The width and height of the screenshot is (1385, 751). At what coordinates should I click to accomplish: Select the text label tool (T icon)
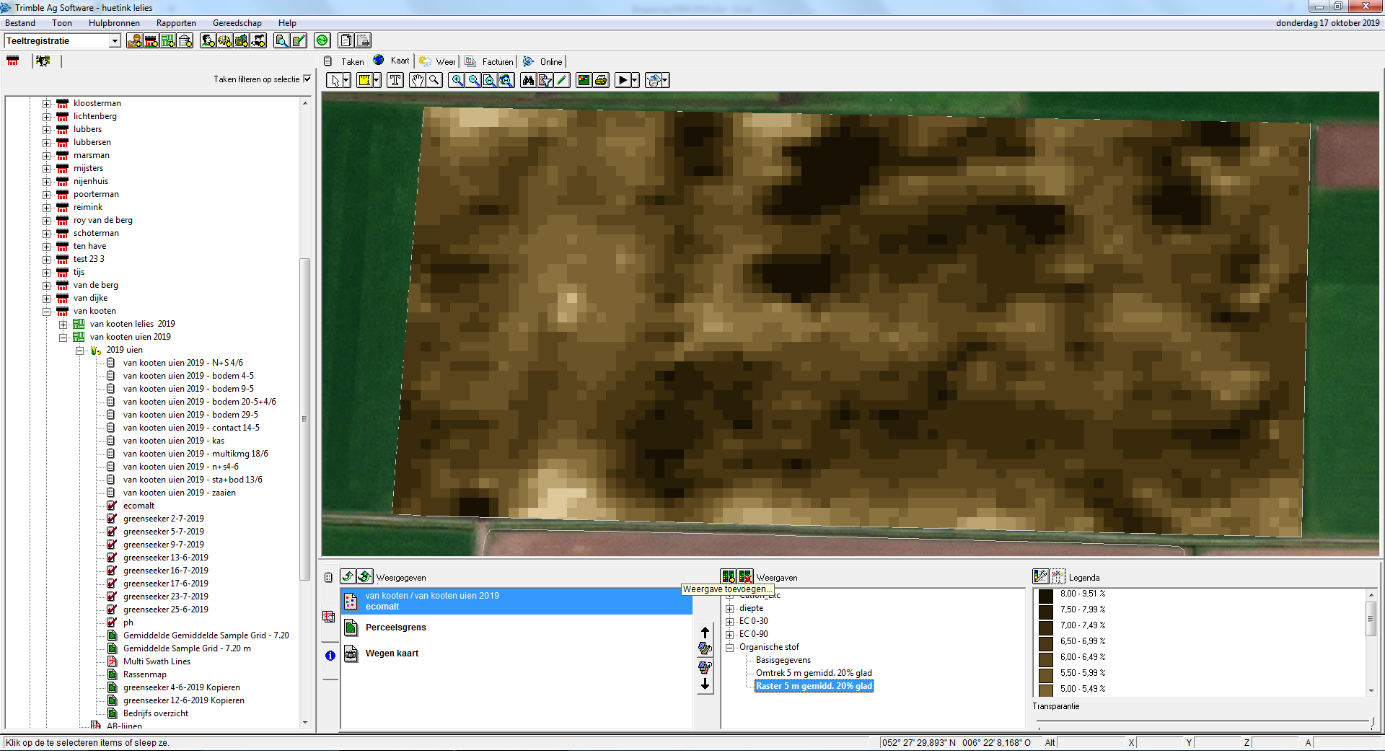click(395, 80)
